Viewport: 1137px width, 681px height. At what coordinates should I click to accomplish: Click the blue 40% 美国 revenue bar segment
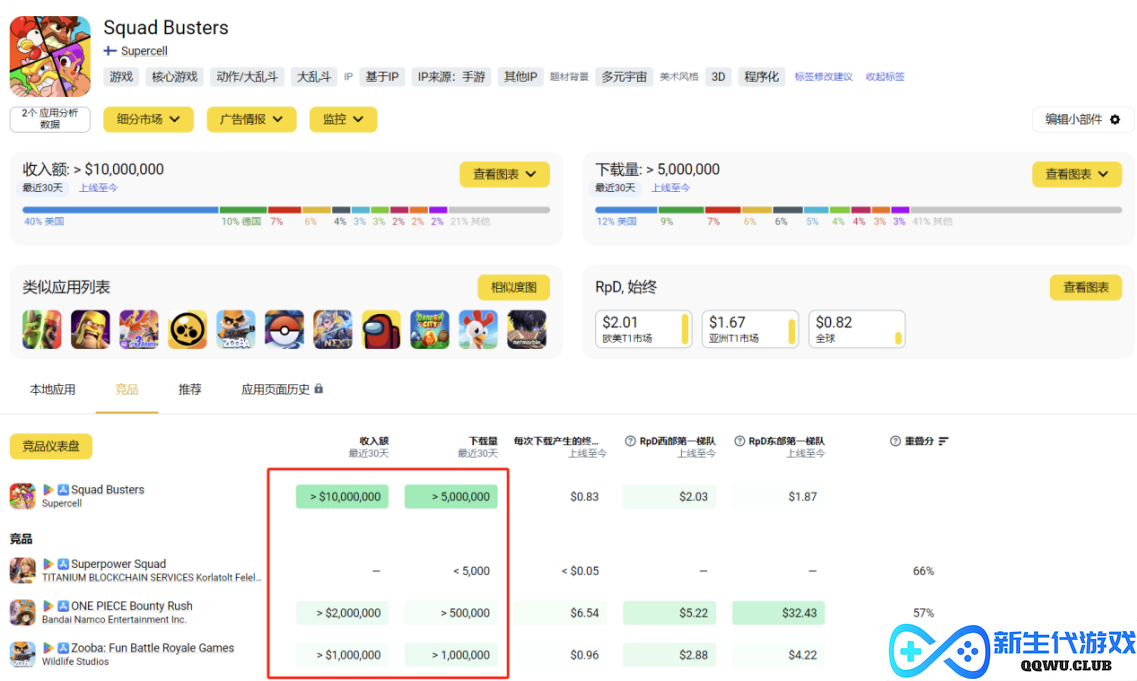click(x=120, y=210)
